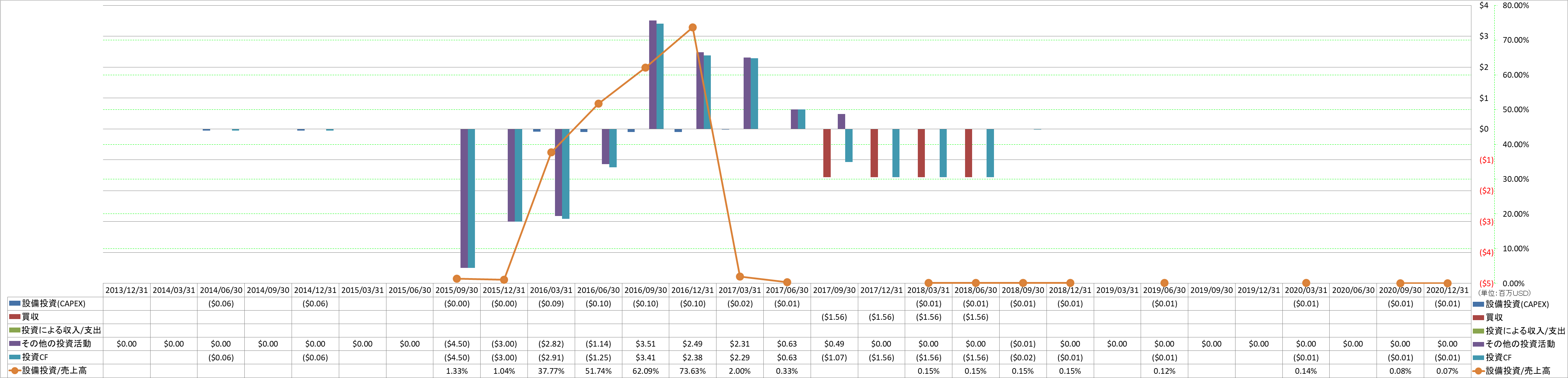The image size is (1568, 378).
Task: Select the 設備投資/売上高 row label beside 2013/12/31
Action: pyautogui.click(x=54, y=371)
